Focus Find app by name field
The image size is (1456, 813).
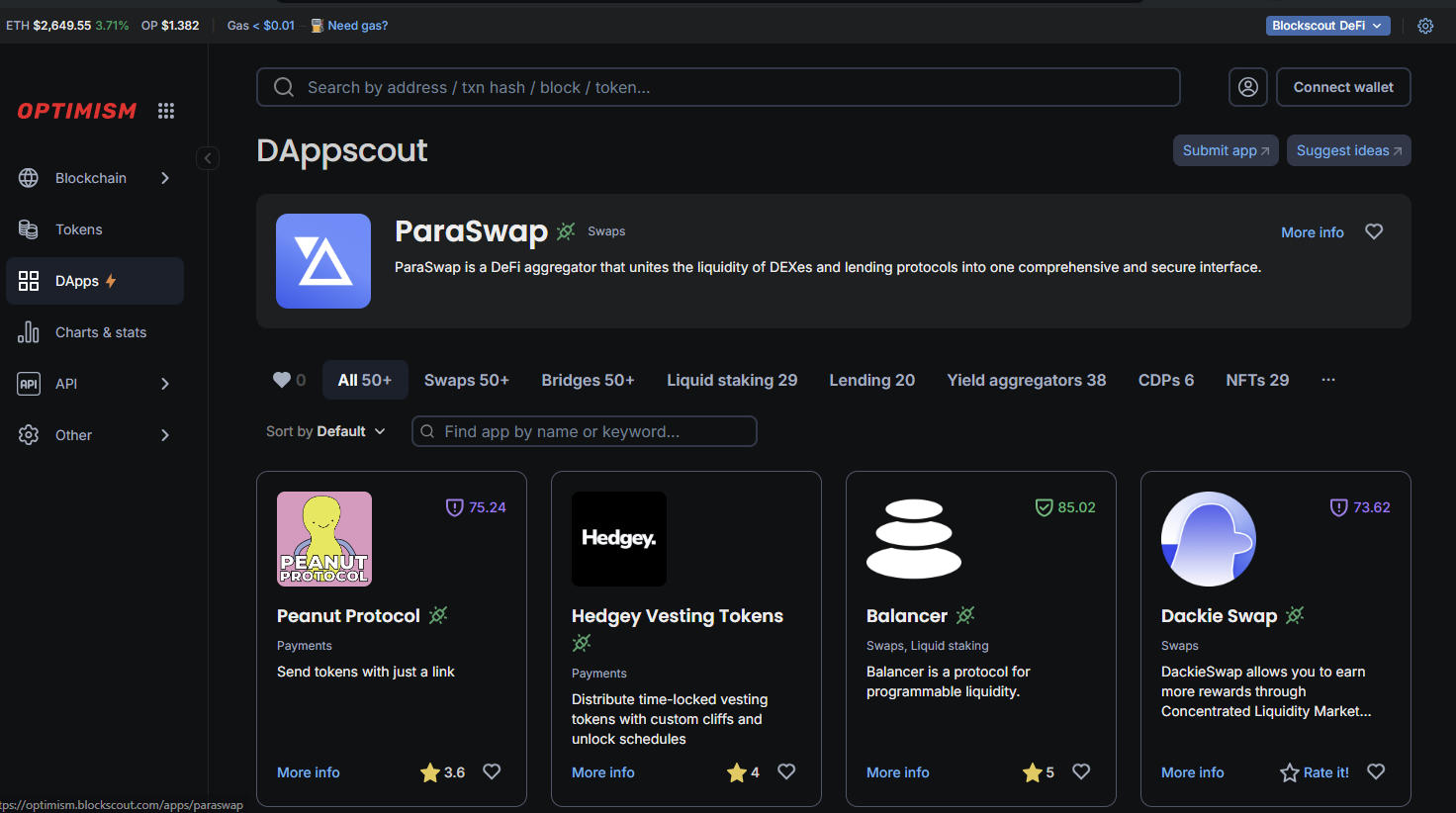pyautogui.click(x=585, y=431)
